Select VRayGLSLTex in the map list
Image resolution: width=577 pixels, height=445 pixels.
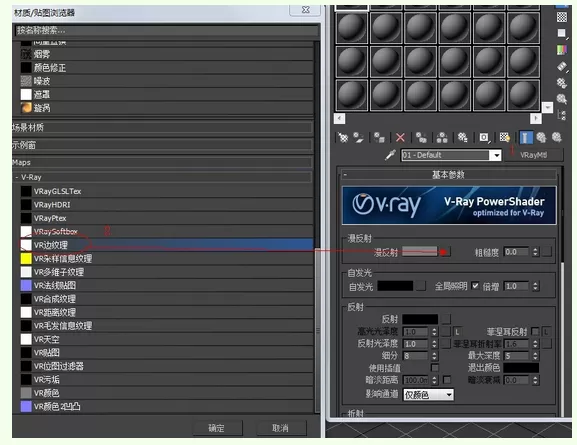pos(167,191)
